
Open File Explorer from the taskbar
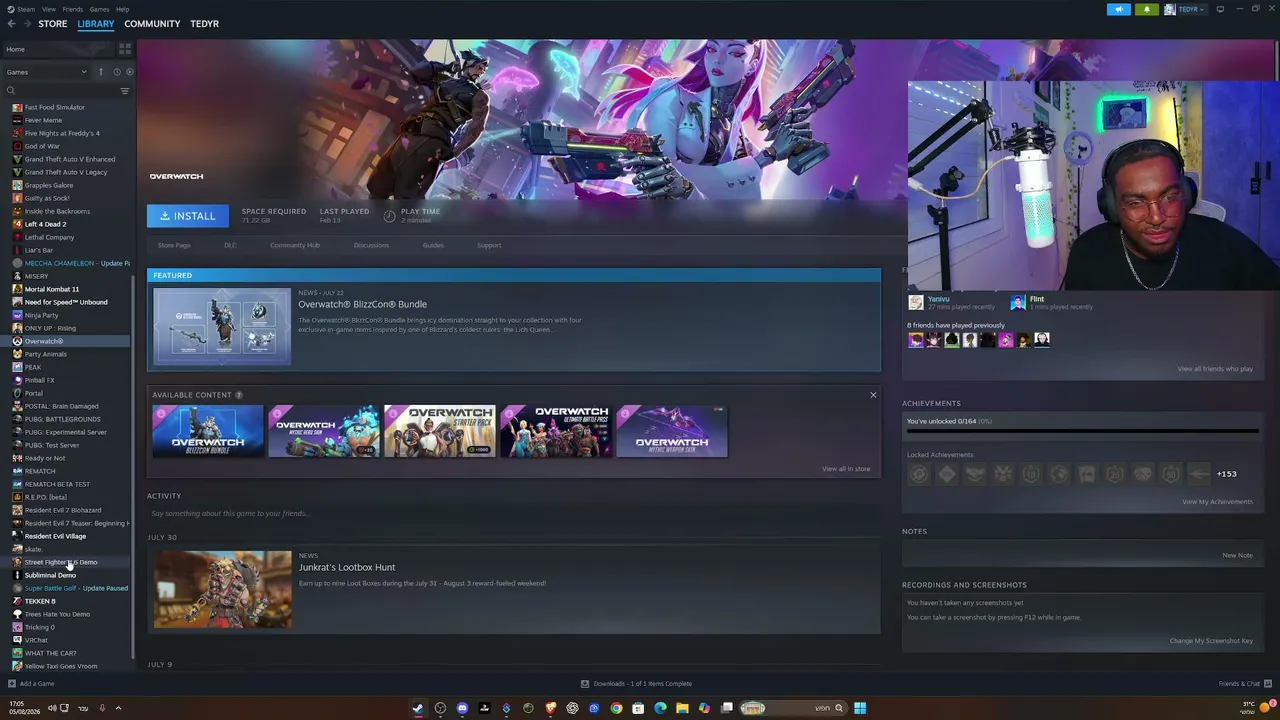pyautogui.click(x=682, y=708)
